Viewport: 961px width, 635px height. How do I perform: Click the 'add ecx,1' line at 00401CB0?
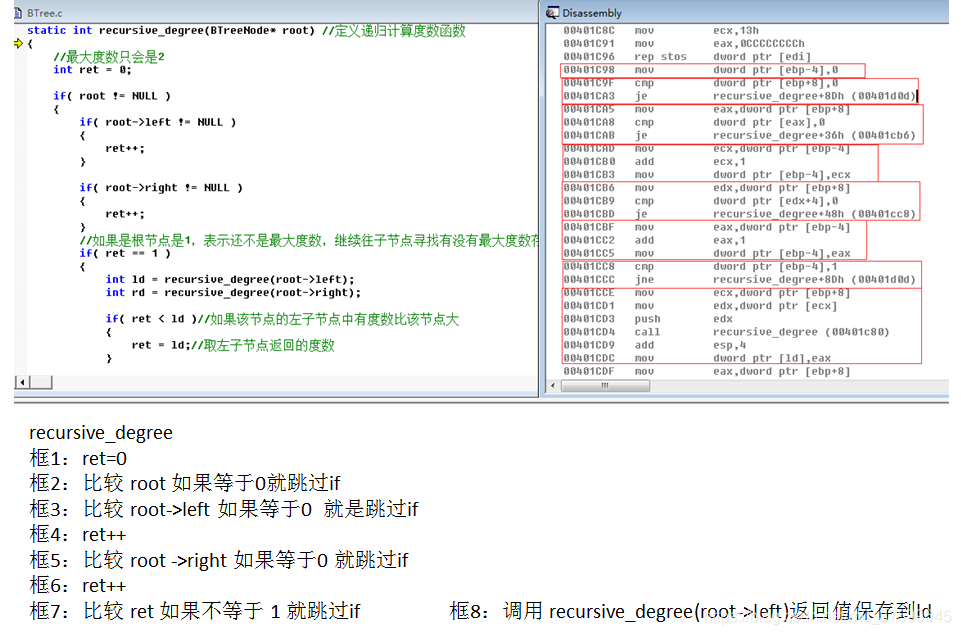654,162
